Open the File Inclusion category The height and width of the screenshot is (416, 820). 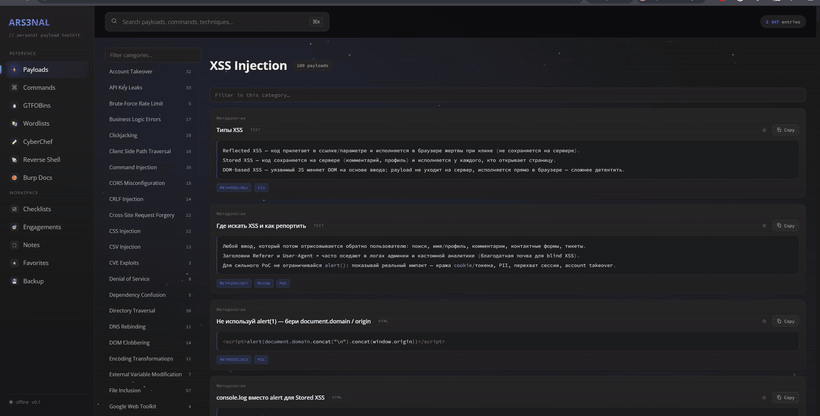(x=150, y=390)
